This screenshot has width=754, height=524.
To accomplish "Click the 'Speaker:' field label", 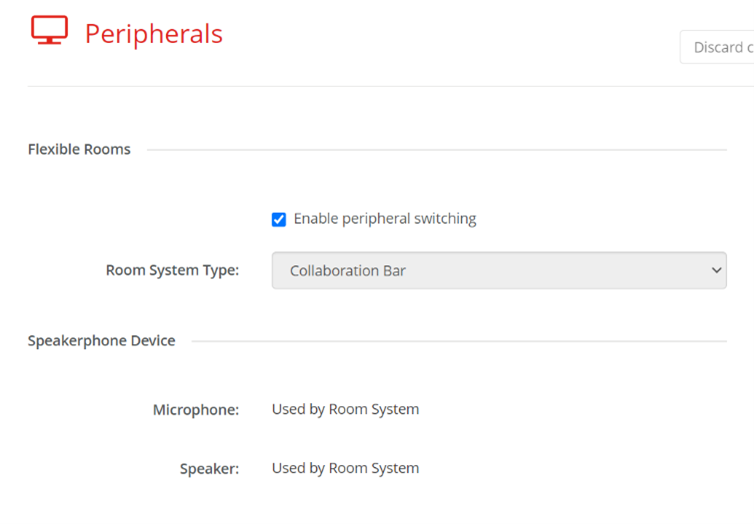I will [x=209, y=469].
